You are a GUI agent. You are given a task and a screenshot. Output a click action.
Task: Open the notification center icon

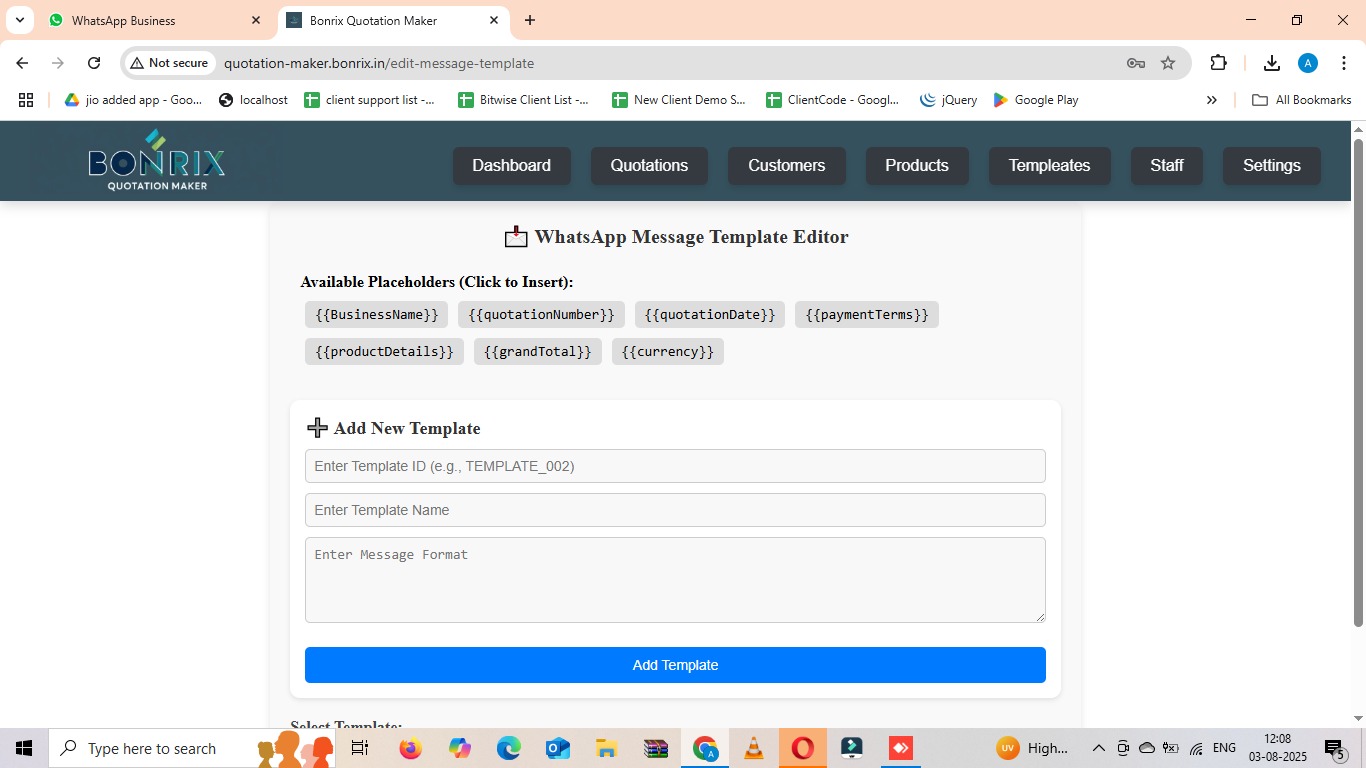point(1334,748)
